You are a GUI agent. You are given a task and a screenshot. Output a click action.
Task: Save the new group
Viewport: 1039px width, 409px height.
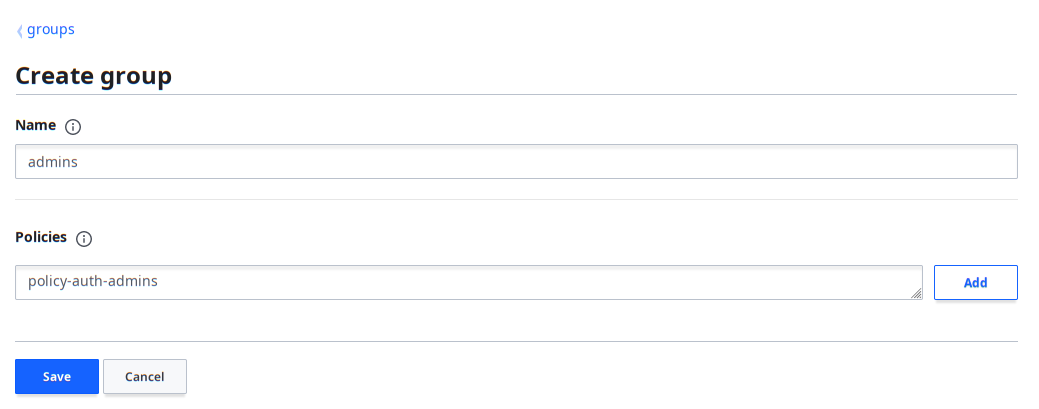coord(57,377)
